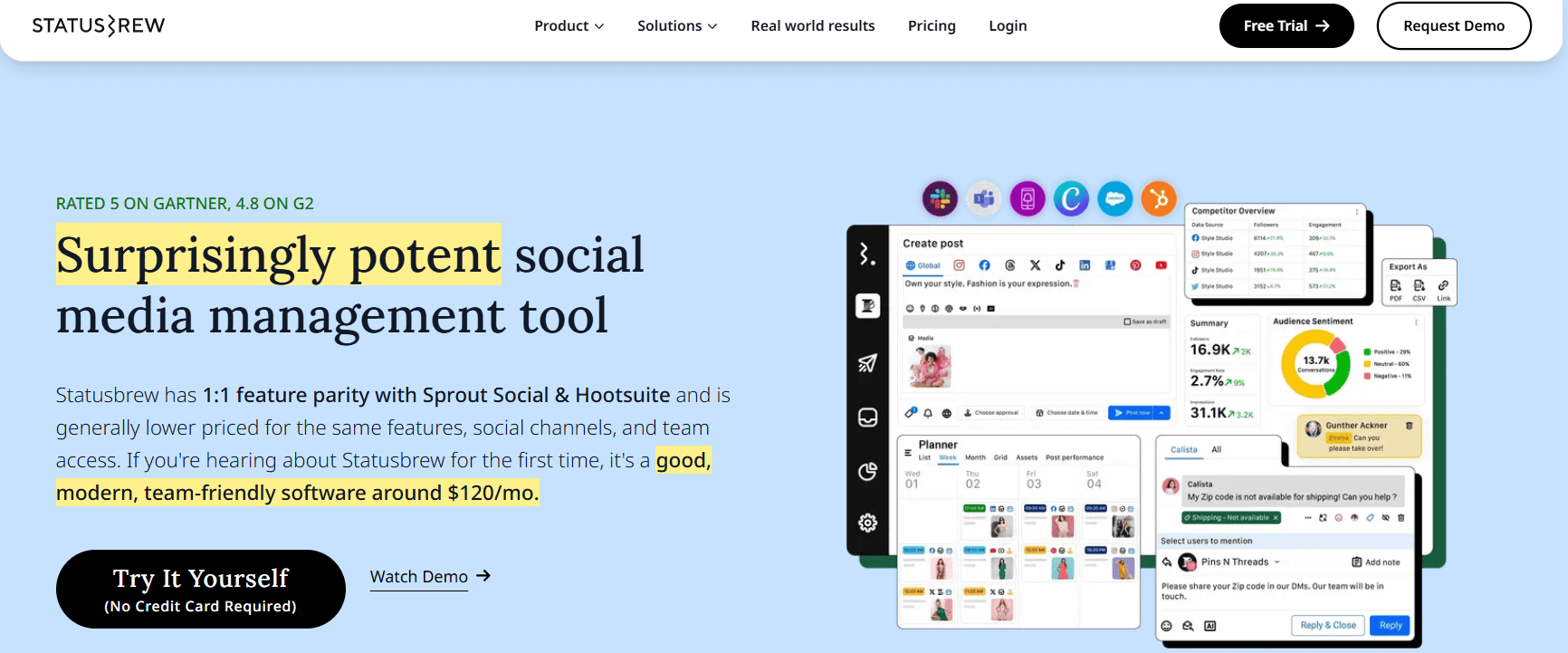Open the Compose icon in sidebar

[x=867, y=306]
